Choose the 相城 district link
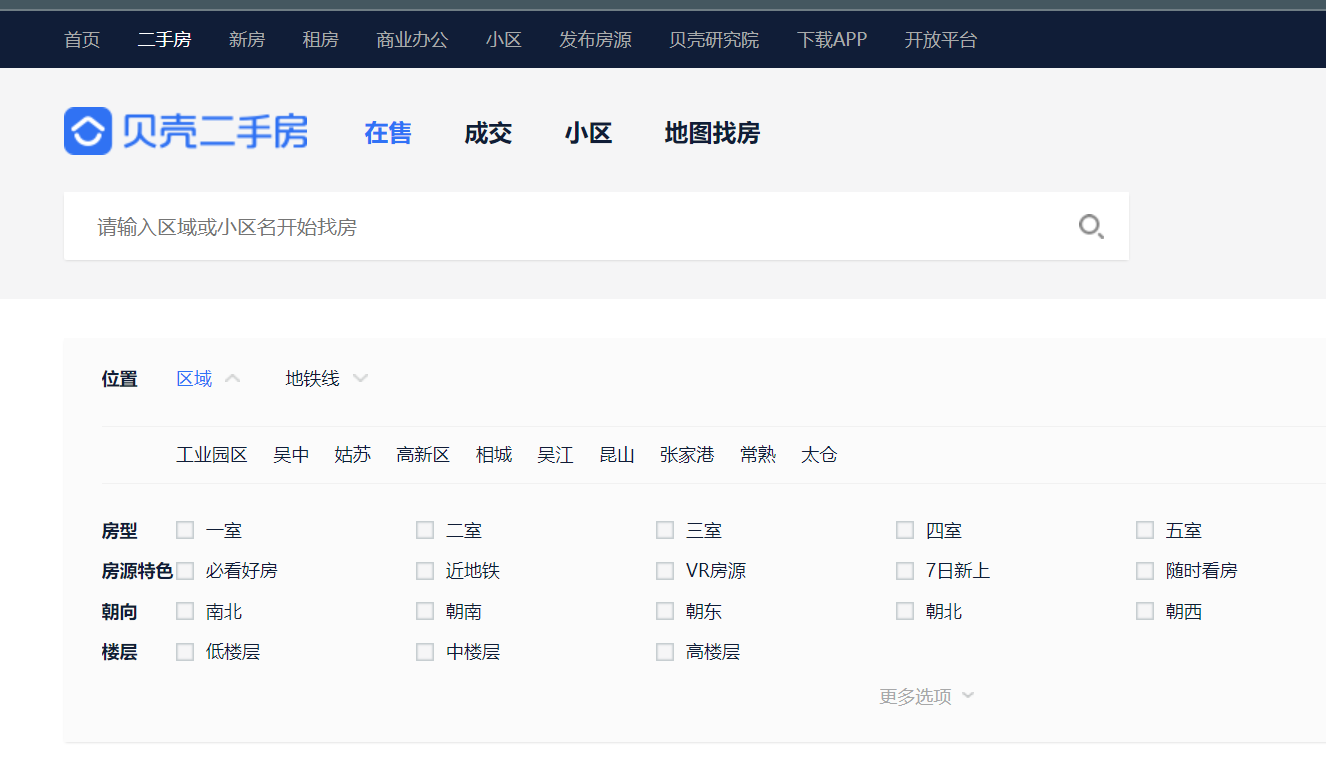1326x767 pixels. [494, 455]
